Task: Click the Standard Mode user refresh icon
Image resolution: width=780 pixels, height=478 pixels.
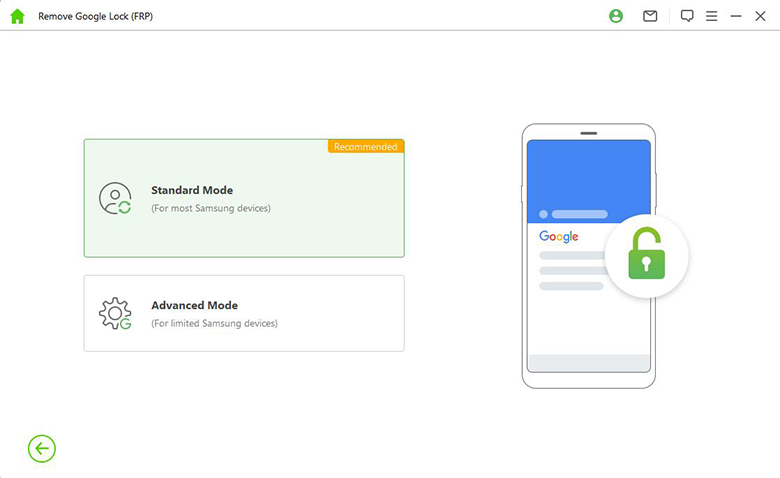Action: (115, 199)
